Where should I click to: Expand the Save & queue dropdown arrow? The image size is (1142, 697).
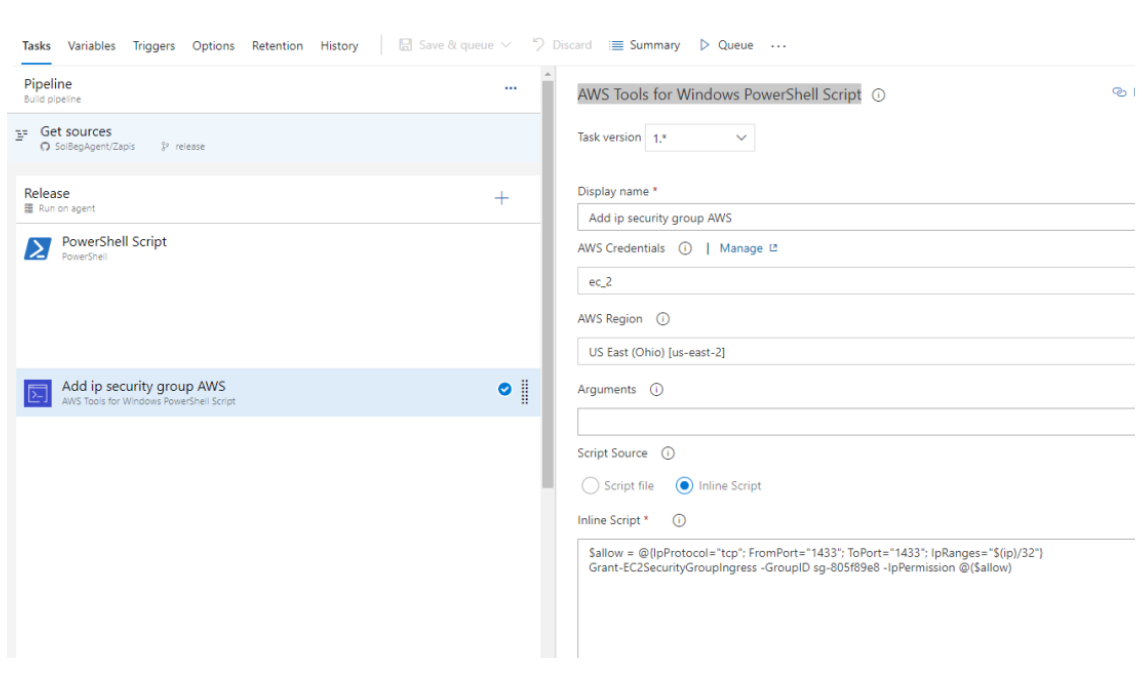pyautogui.click(x=506, y=45)
